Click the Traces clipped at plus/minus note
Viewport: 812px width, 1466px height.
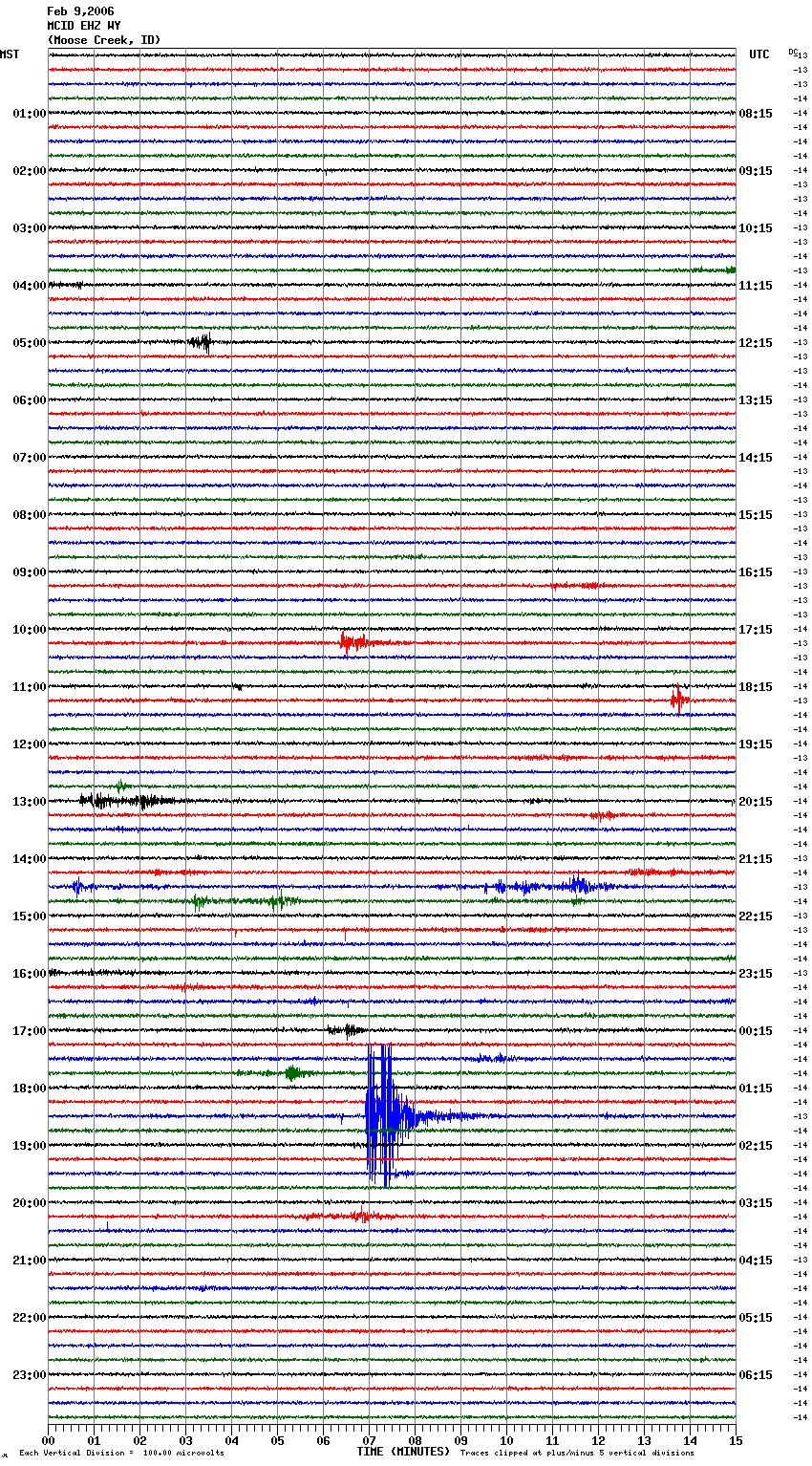click(x=577, y=1453)
